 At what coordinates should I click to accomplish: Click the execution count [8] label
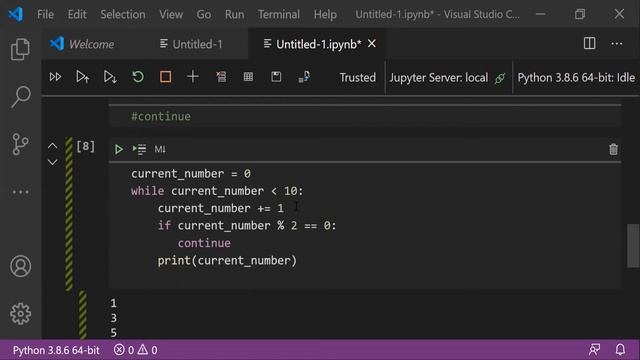(x=85, y=146)
